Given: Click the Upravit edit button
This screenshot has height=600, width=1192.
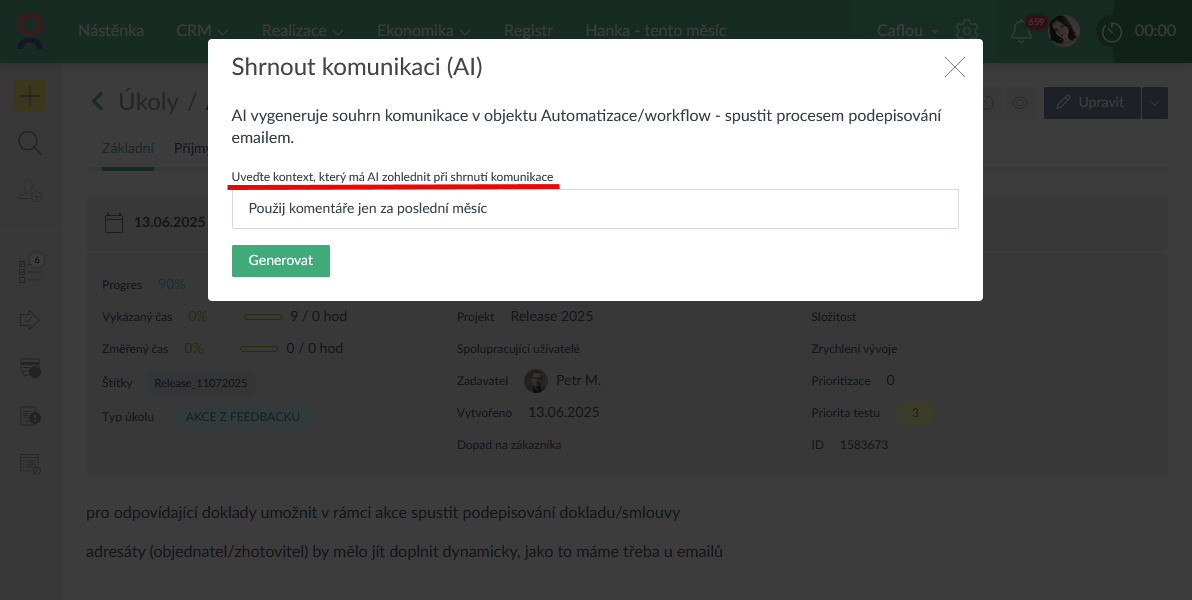Looking at the screenshot, I should [1090, 103].
